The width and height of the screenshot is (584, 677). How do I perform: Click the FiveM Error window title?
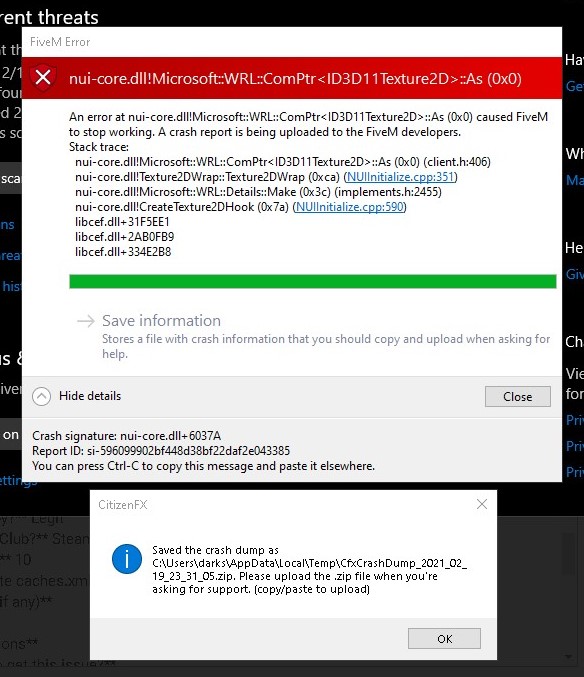(60, 42)
